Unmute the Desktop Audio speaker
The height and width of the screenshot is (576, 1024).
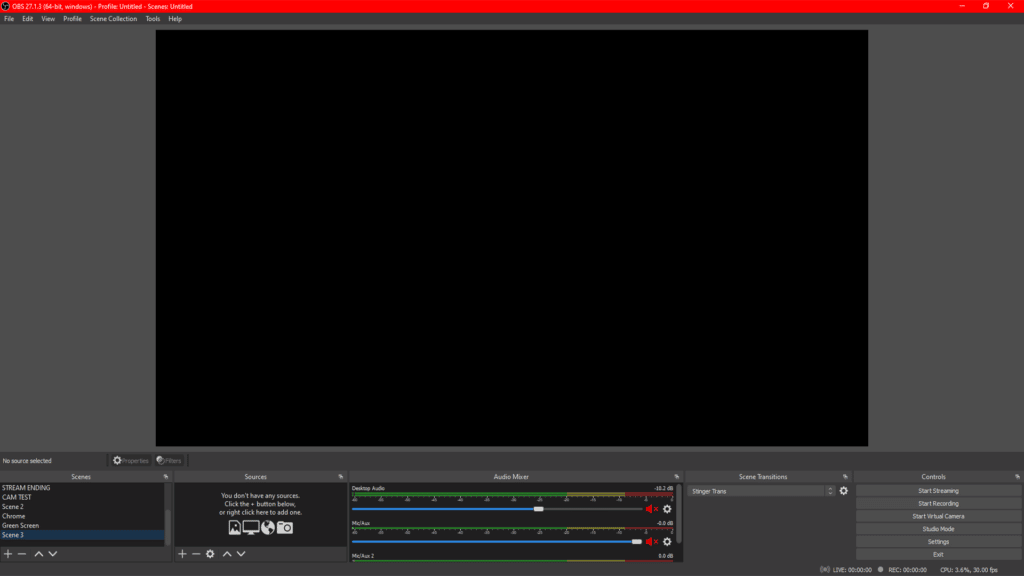pyautogui.click(x=651, y=509)
